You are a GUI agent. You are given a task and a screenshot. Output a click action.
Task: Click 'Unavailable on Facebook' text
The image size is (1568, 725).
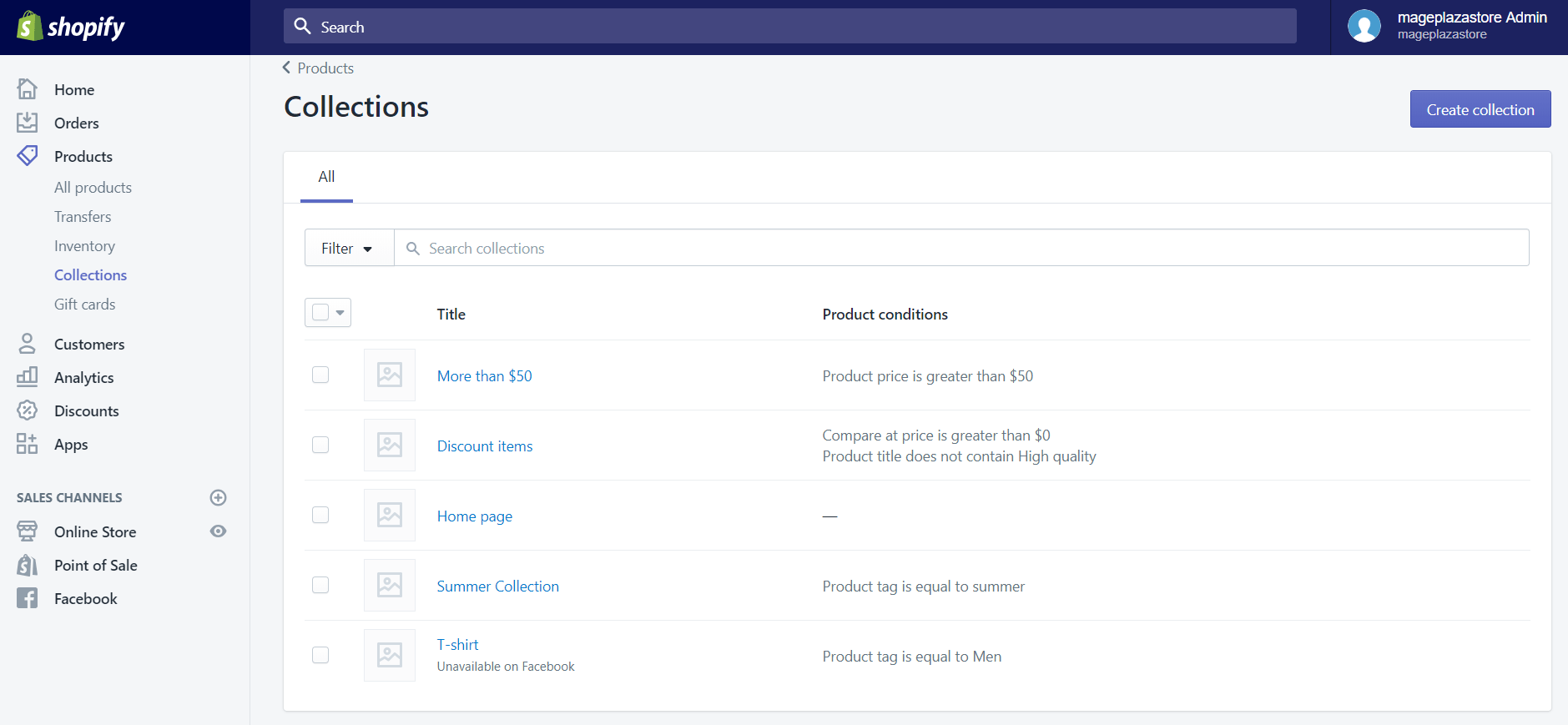click(x=505, y=667)
